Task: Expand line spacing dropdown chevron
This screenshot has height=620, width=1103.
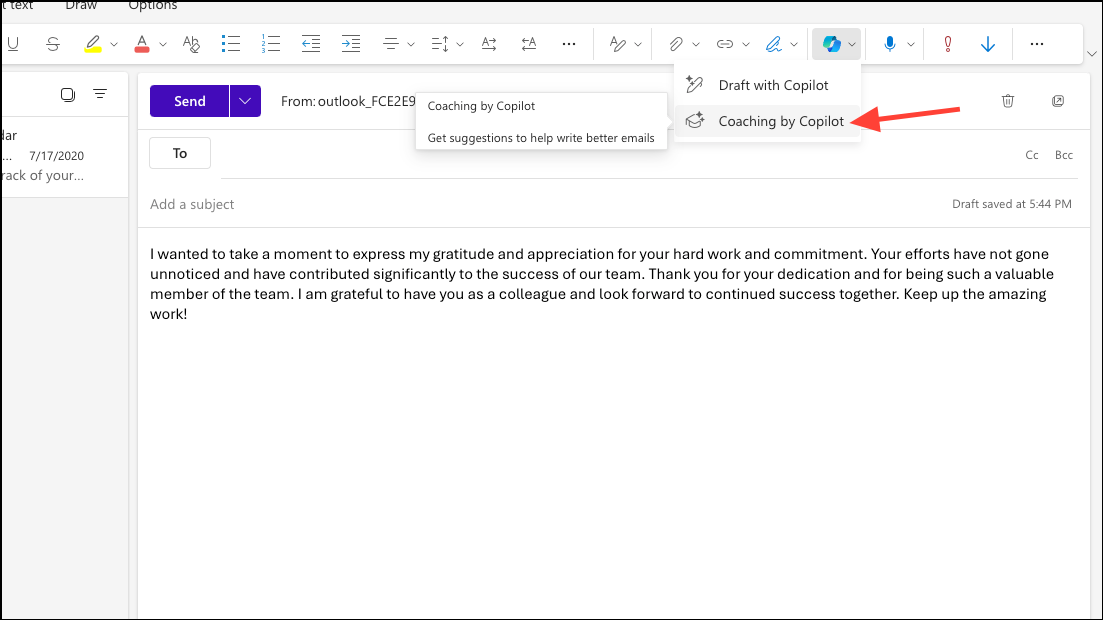Action: point(460,44)
